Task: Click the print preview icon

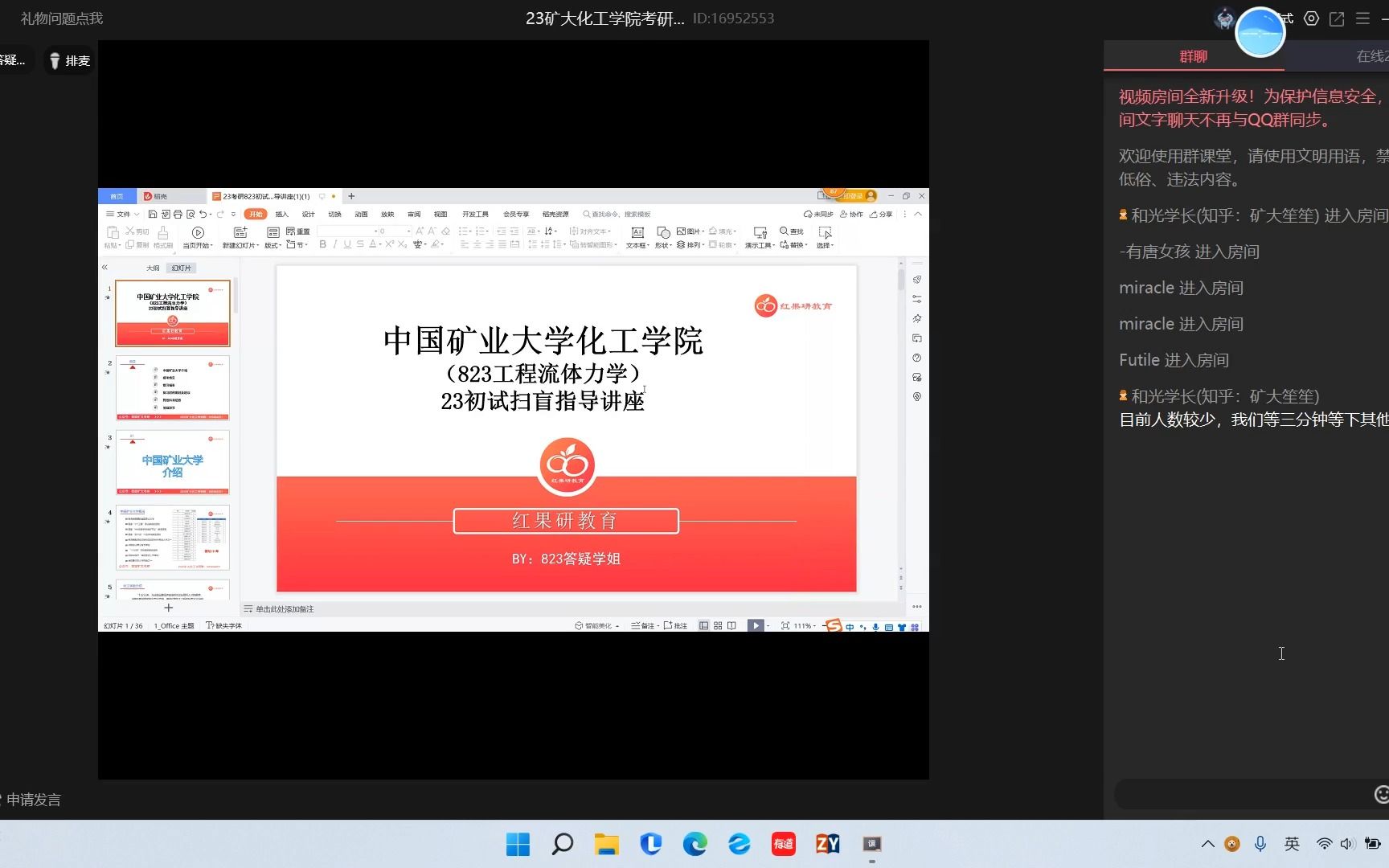Action: [191, 215]
